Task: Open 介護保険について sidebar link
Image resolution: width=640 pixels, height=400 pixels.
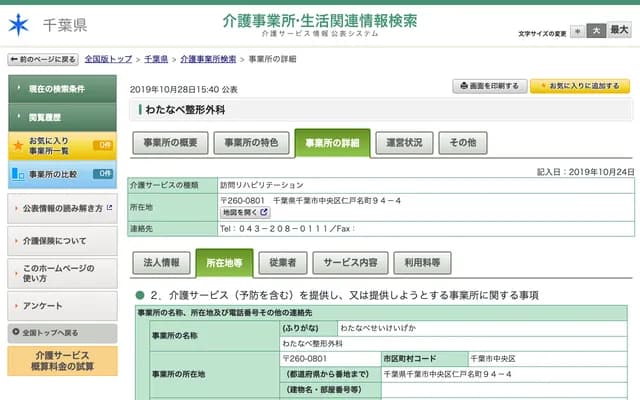Action: 62,241
